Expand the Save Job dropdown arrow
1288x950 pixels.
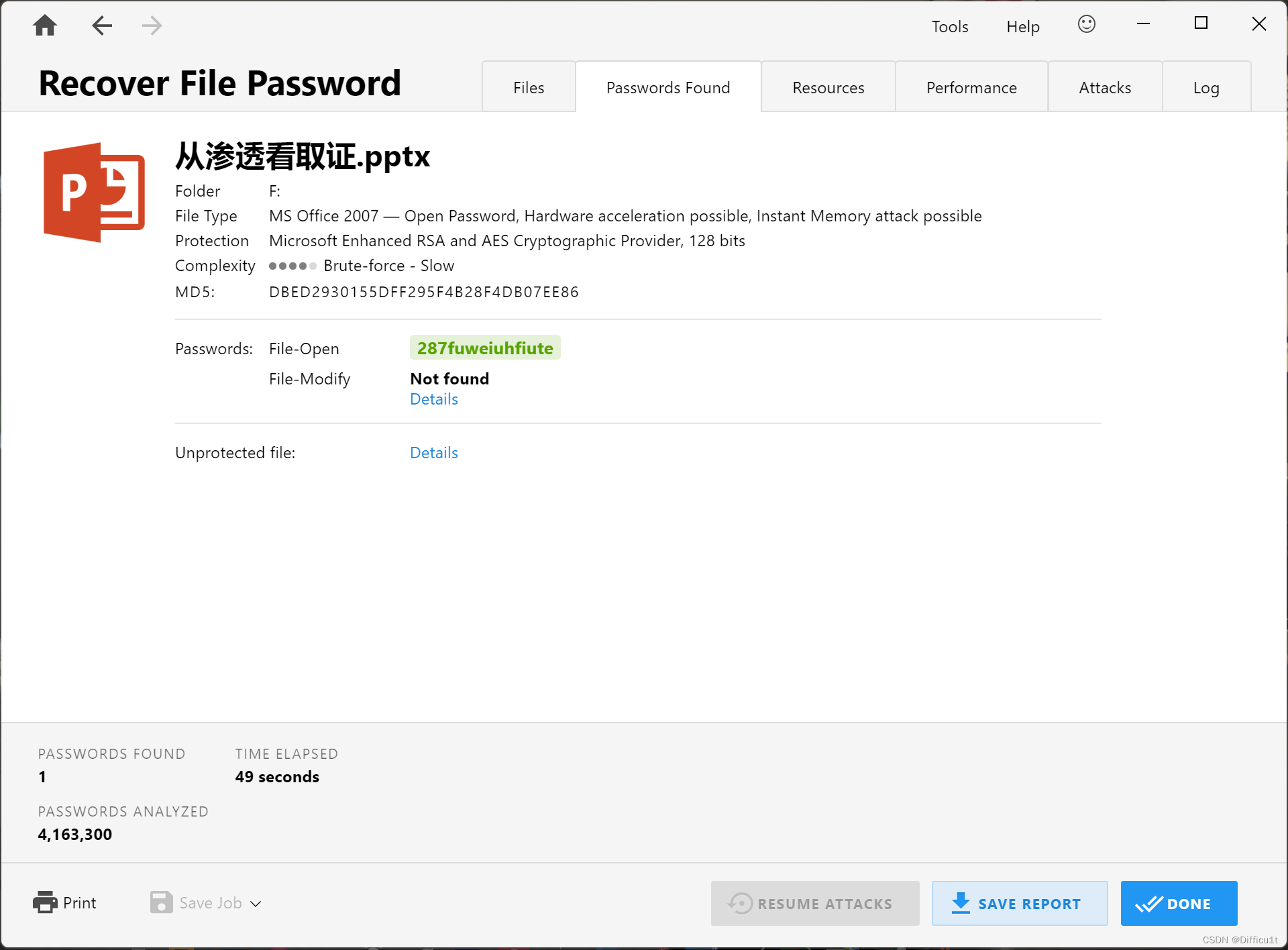(256, 904)
